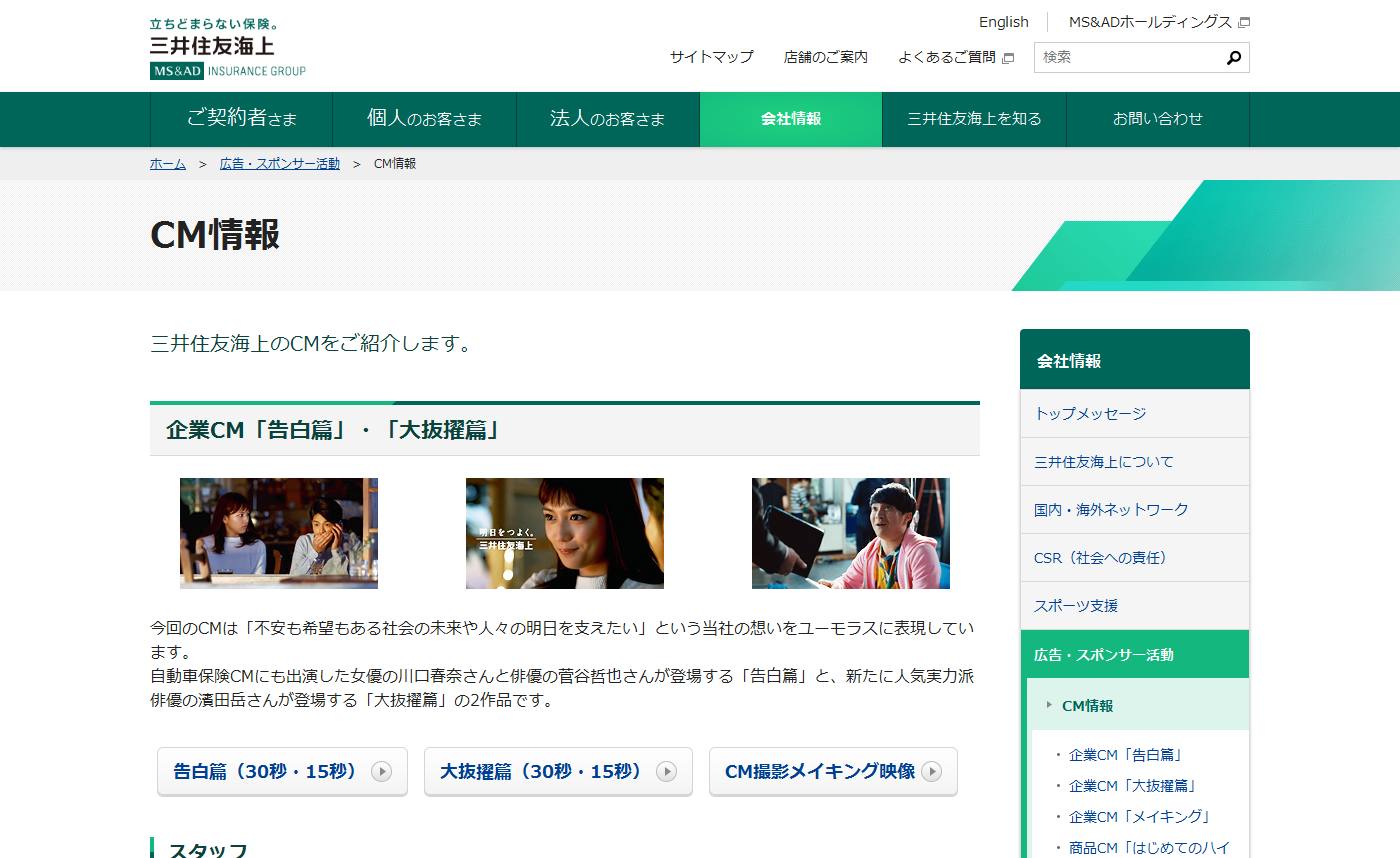Screen dimensions: 1400x858
Task: Jump to 商品CM「はじめてのハイ sidebar link
Action: 1149,848
